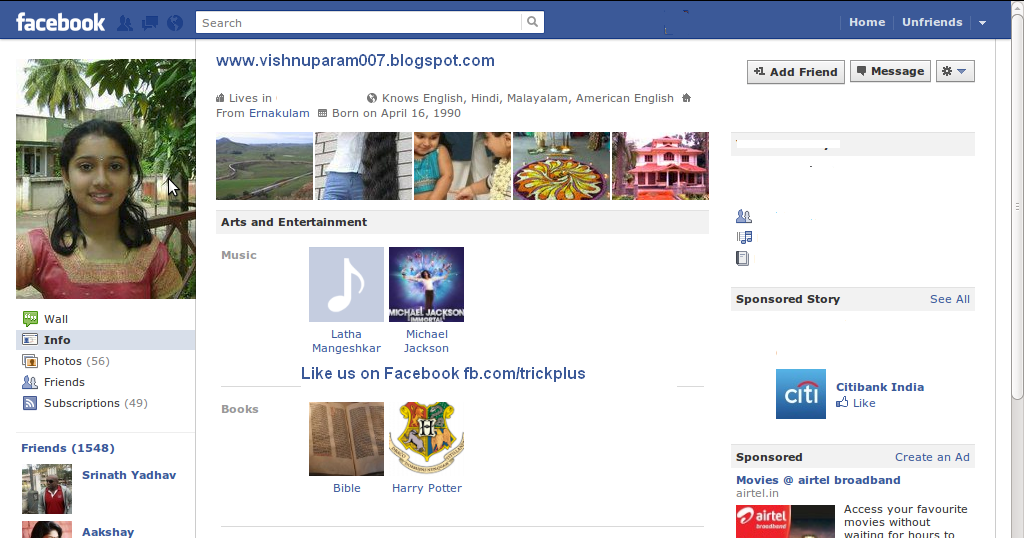Open the messages icon in top bar

coord(150,24)
